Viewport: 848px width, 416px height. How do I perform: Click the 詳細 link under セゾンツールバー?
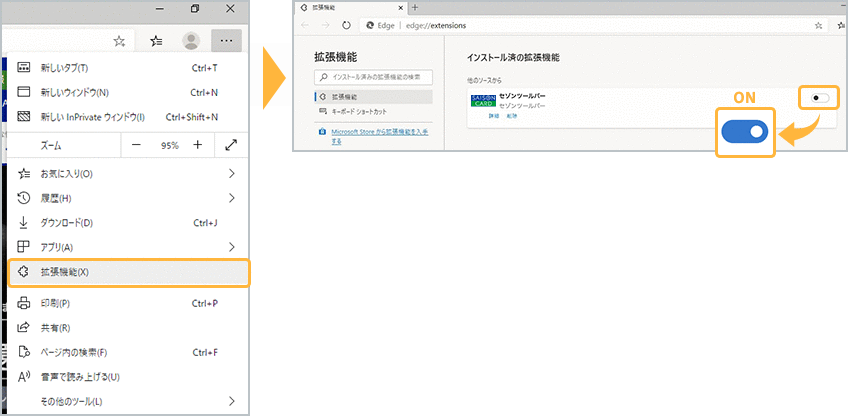pos(493,117)
